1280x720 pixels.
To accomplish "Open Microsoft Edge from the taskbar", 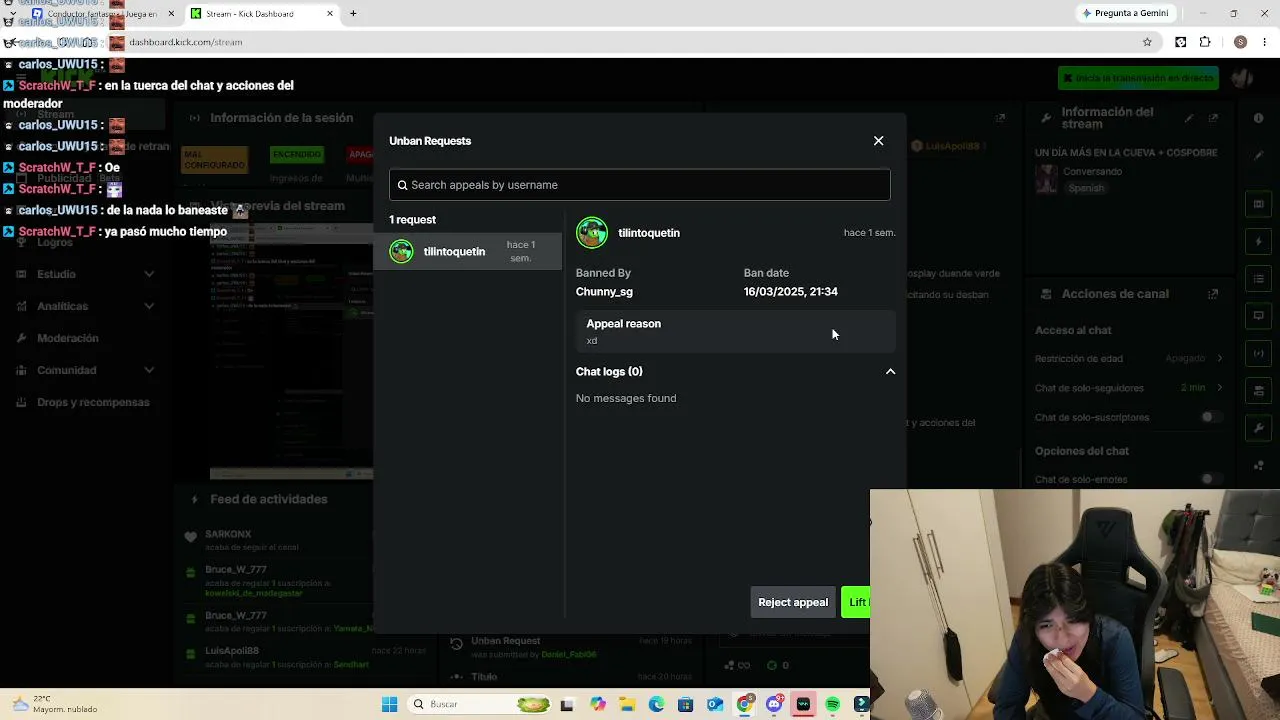I will click(656, 704).
